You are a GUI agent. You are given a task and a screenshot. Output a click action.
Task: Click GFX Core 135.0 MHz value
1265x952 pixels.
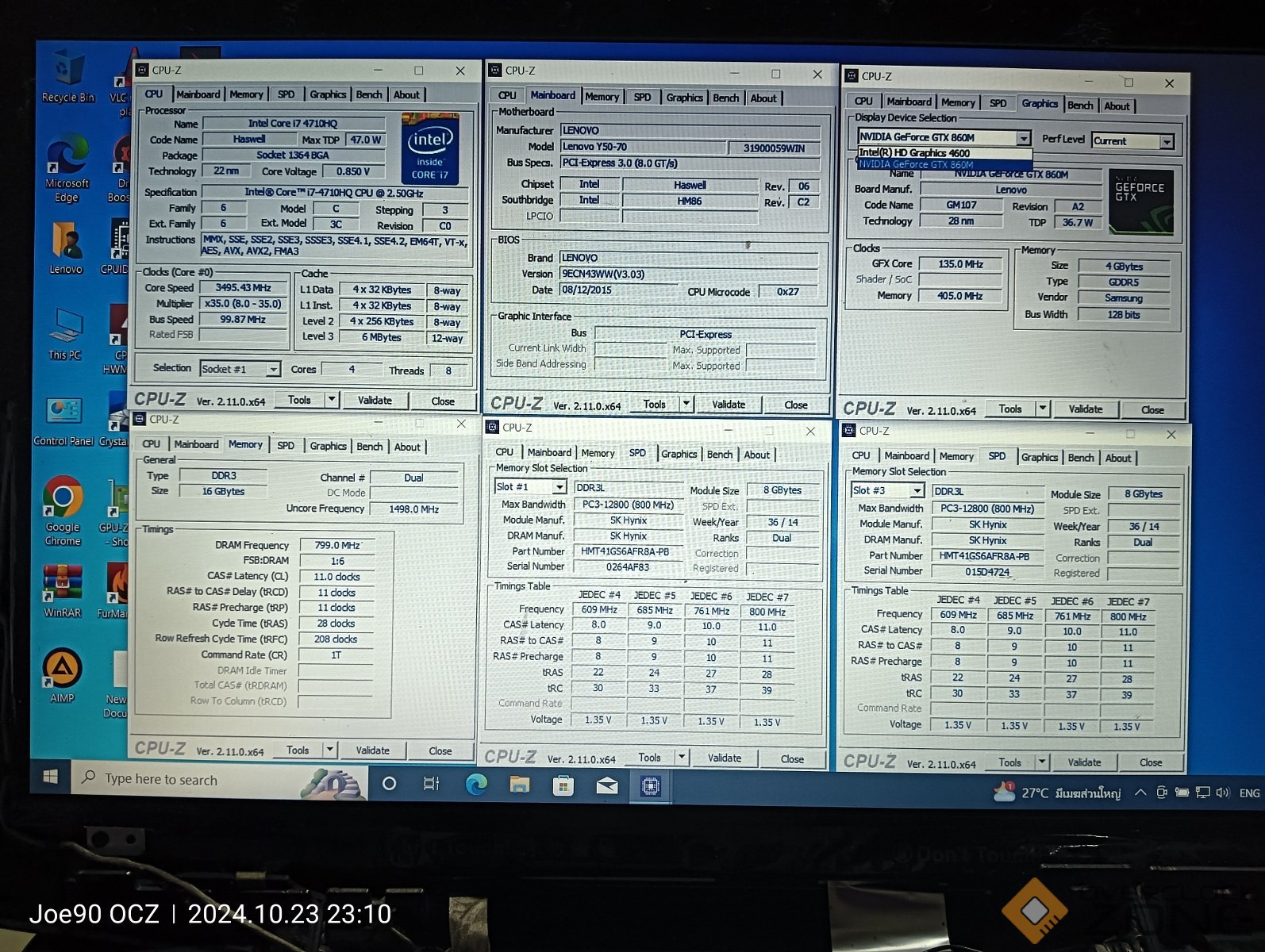click(x=960, y=263)
